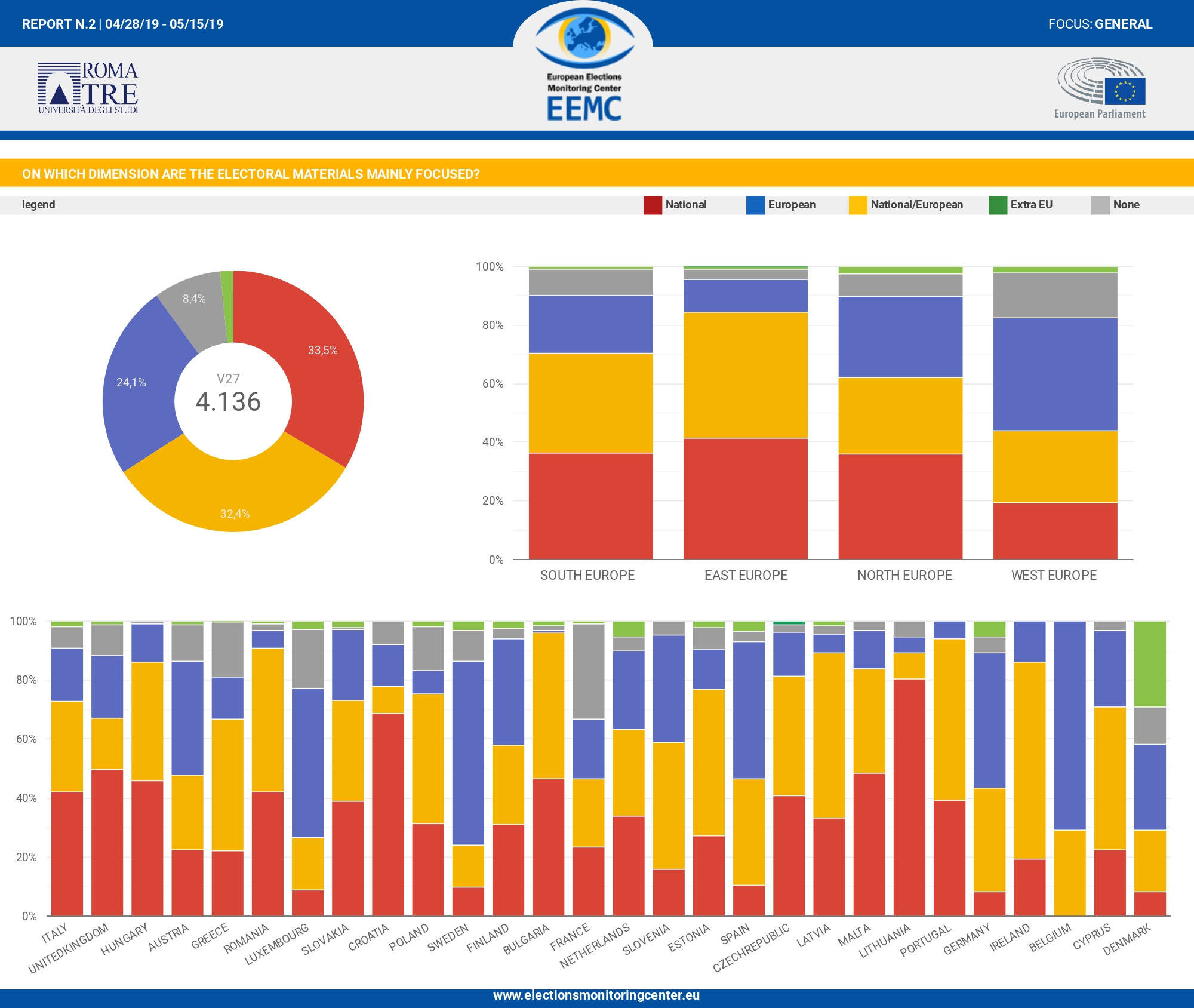Click the ESTONIA country label
The image size is (1194, 1008).
pos(689,938)
